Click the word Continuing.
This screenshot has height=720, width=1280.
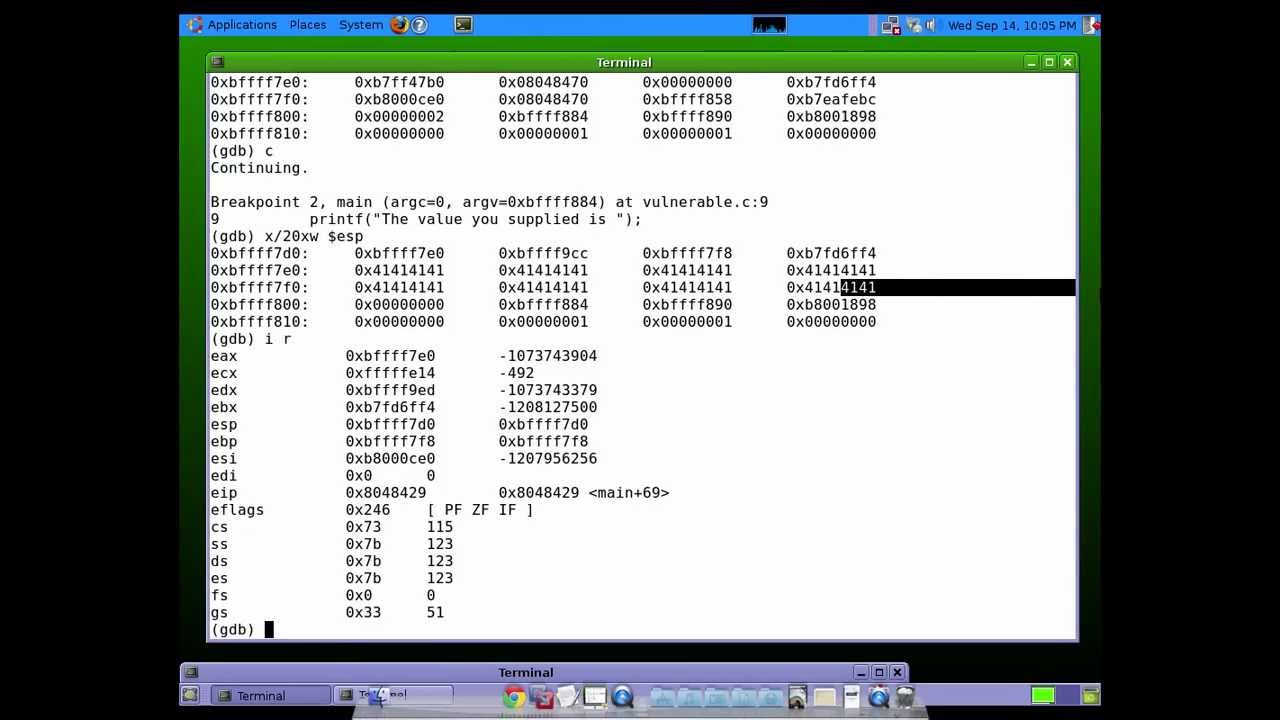point(259,169)
